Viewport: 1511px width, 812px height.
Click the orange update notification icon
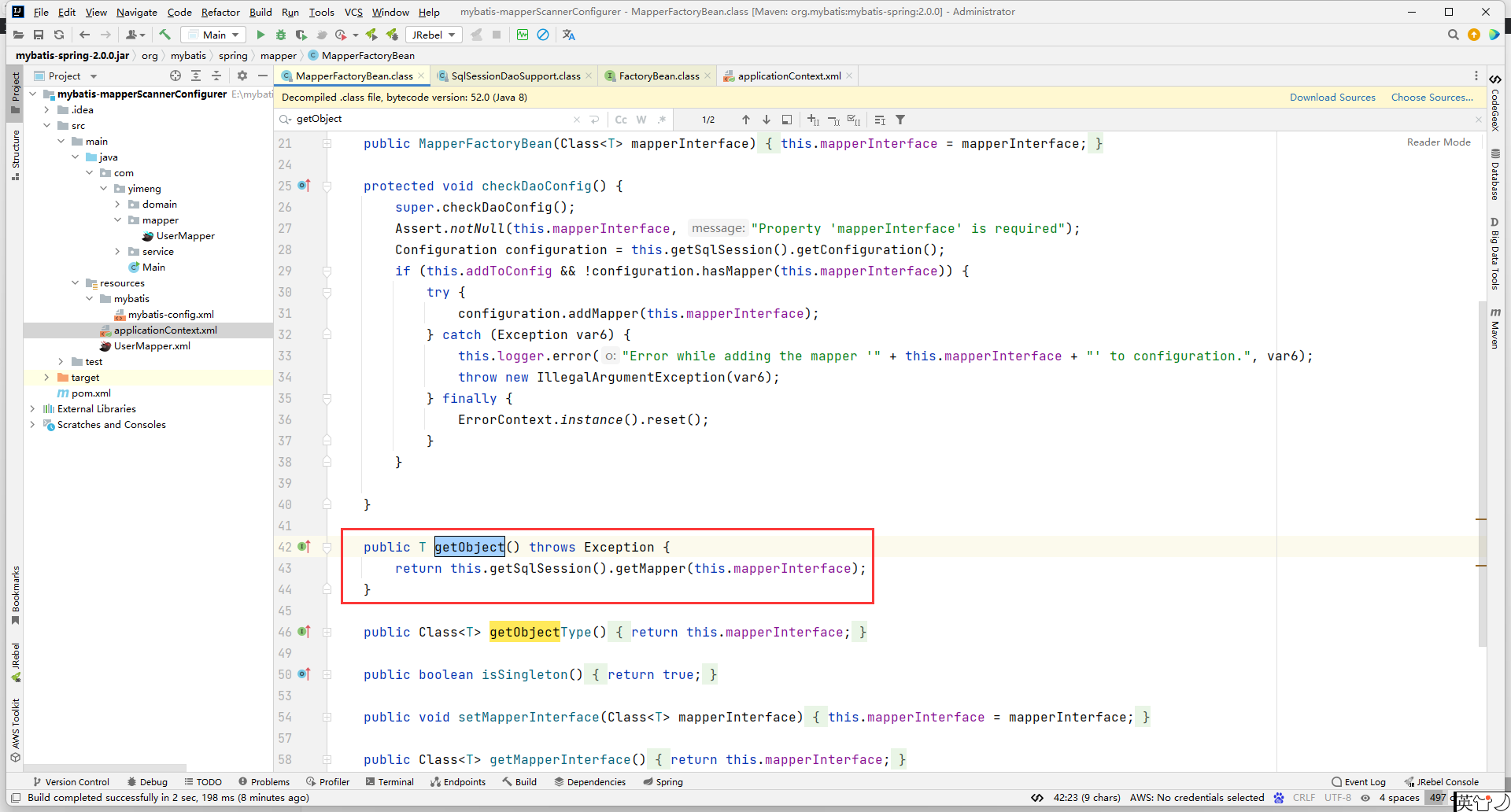(1474, 35)
